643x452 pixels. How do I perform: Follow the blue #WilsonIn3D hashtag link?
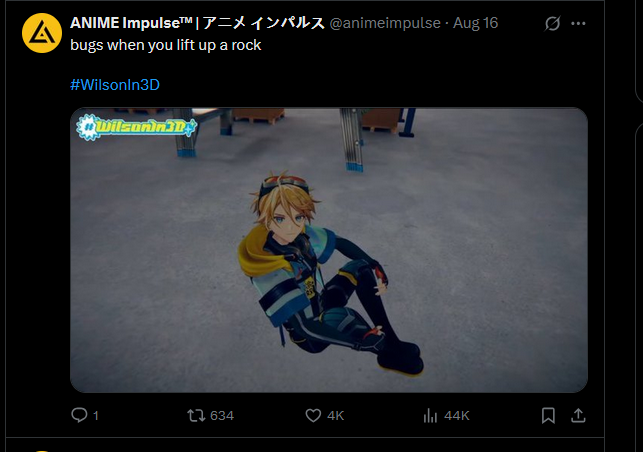pyautogui.click(x=115, y=85)
